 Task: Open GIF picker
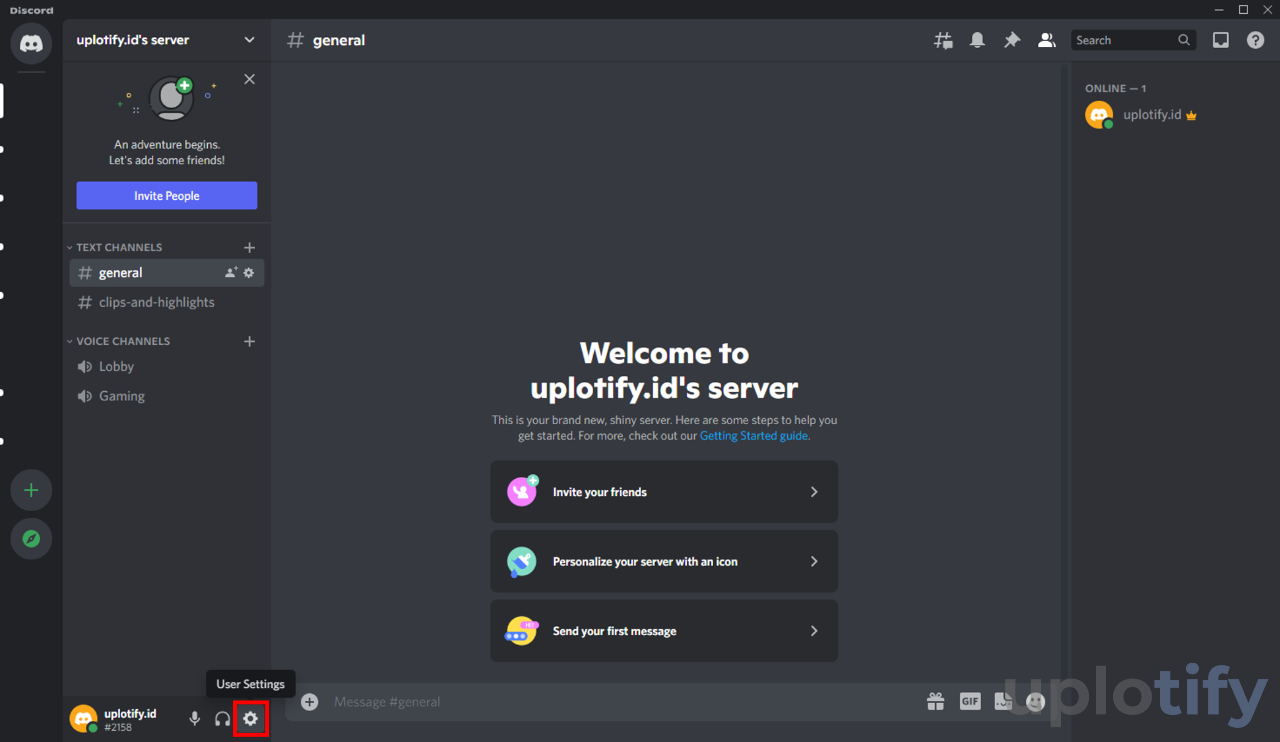(970, 702)
